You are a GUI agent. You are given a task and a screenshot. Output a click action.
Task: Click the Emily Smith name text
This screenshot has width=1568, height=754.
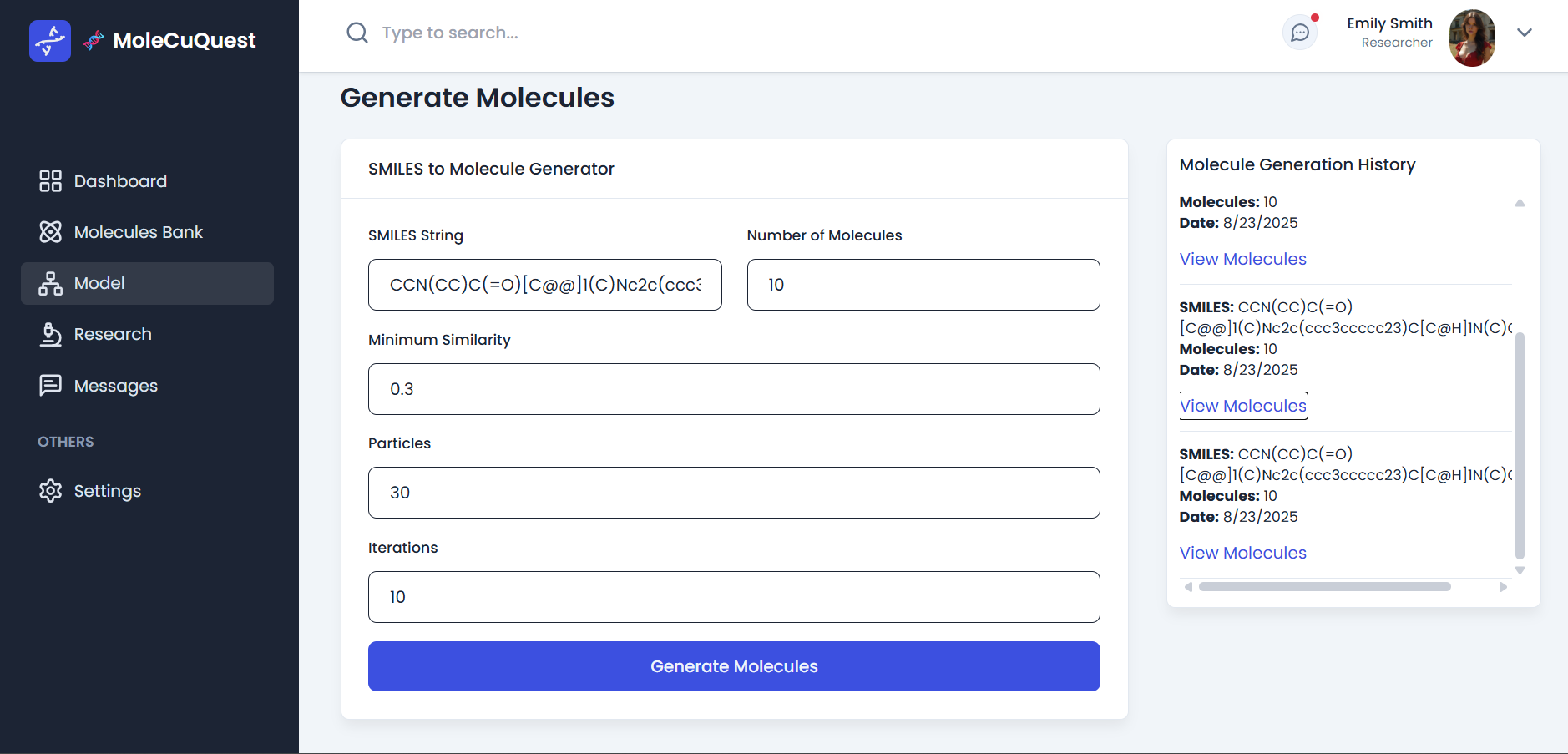(1389, 23)
